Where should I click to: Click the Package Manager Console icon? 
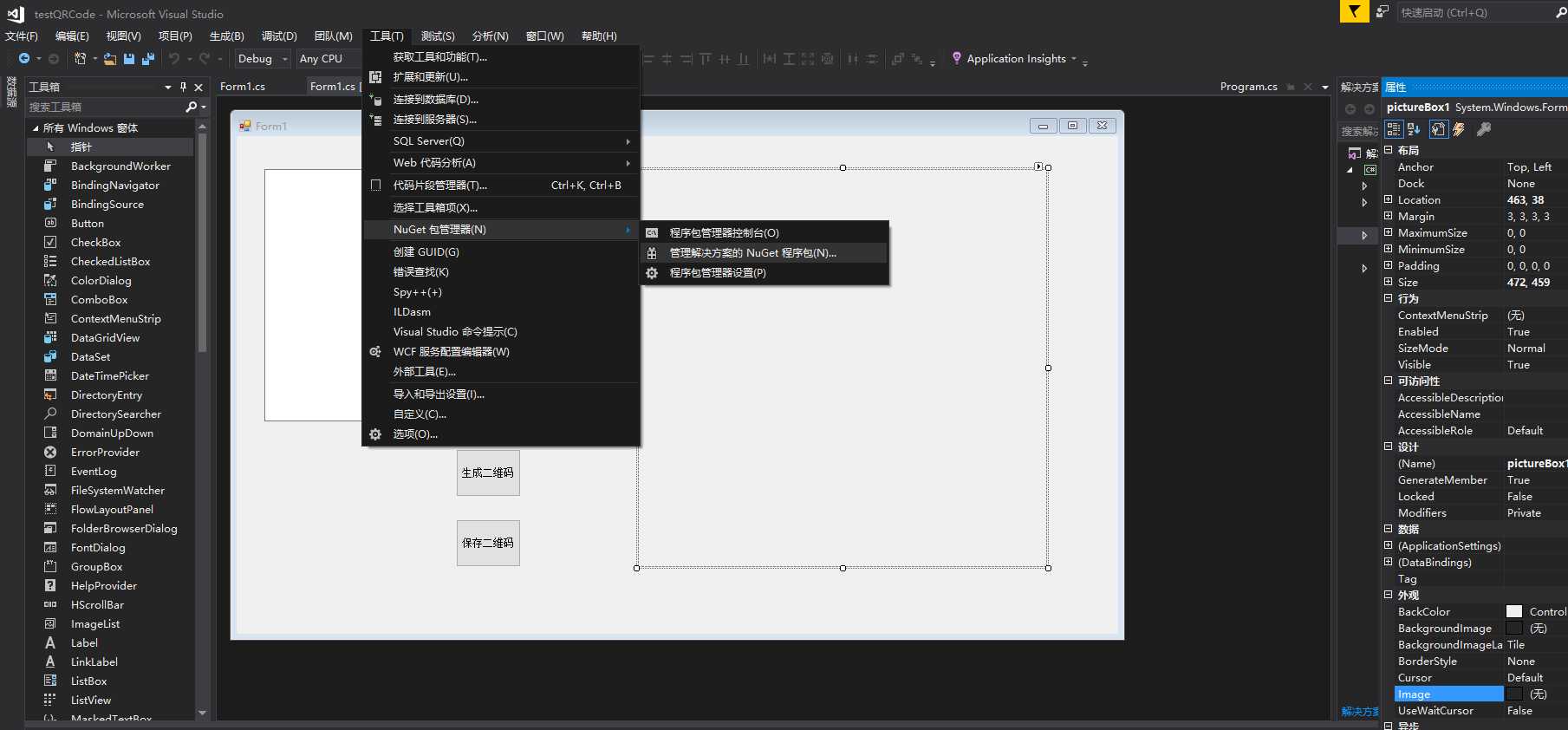coord(652,233)
